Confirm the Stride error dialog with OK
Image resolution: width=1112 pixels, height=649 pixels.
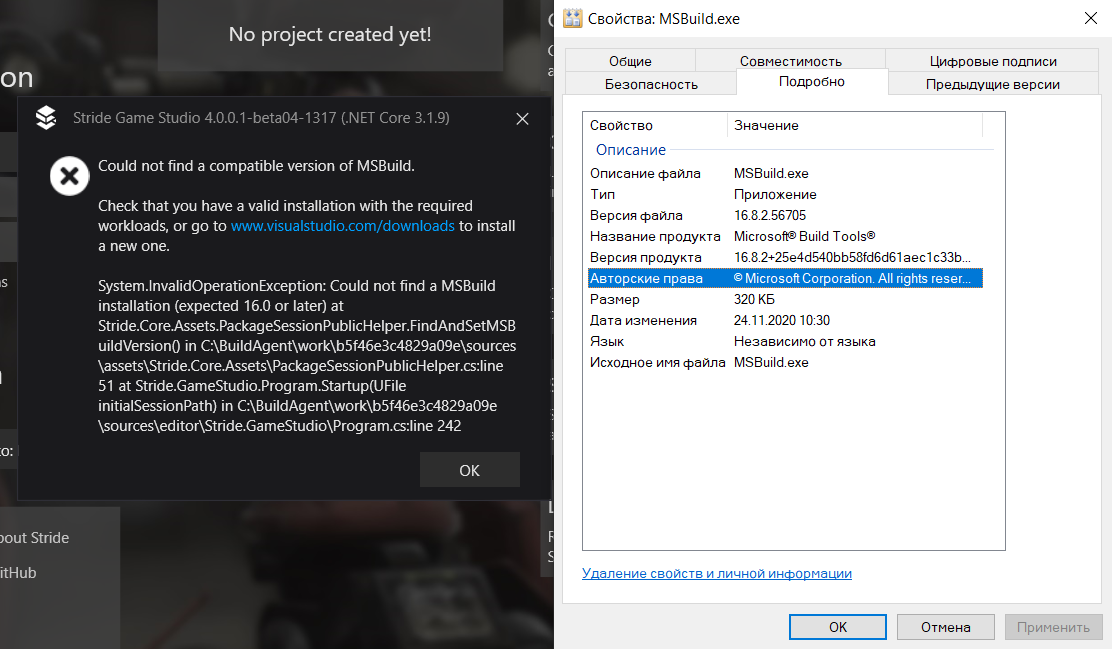469,470
